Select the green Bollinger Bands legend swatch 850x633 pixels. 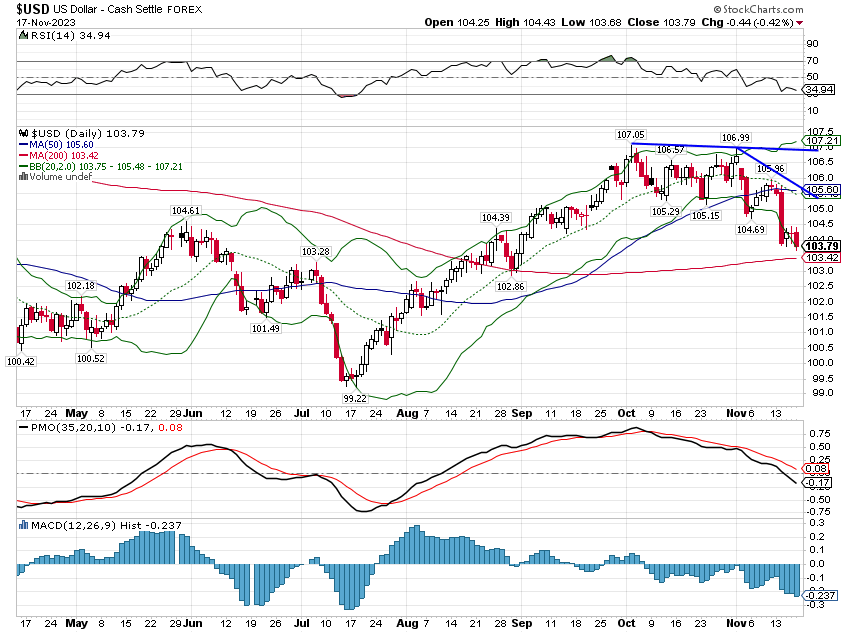[24, 166]
